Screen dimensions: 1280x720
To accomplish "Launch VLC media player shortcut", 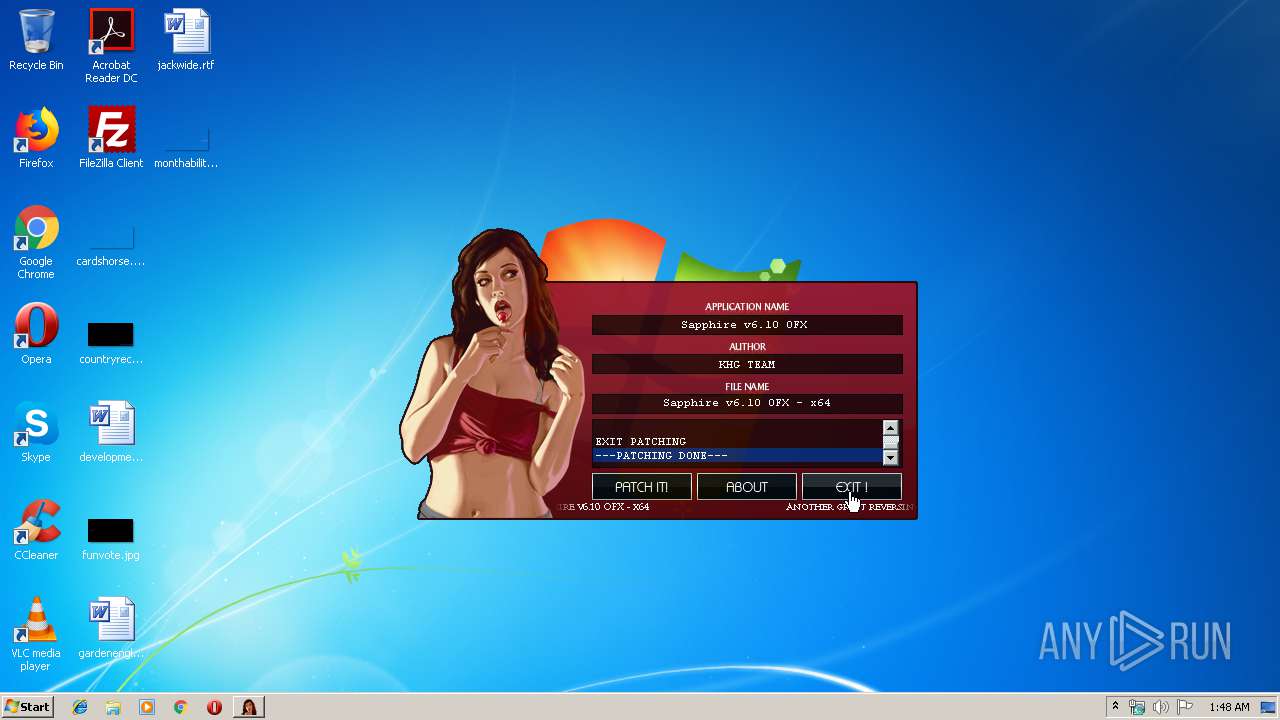I will tap(36, 634).
